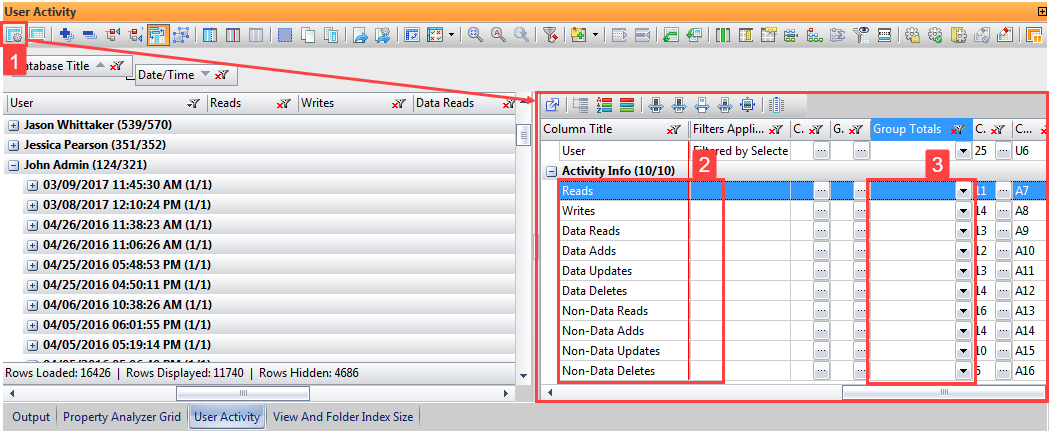Click the filter icon on the Date/Time chip

coord(222,75)
